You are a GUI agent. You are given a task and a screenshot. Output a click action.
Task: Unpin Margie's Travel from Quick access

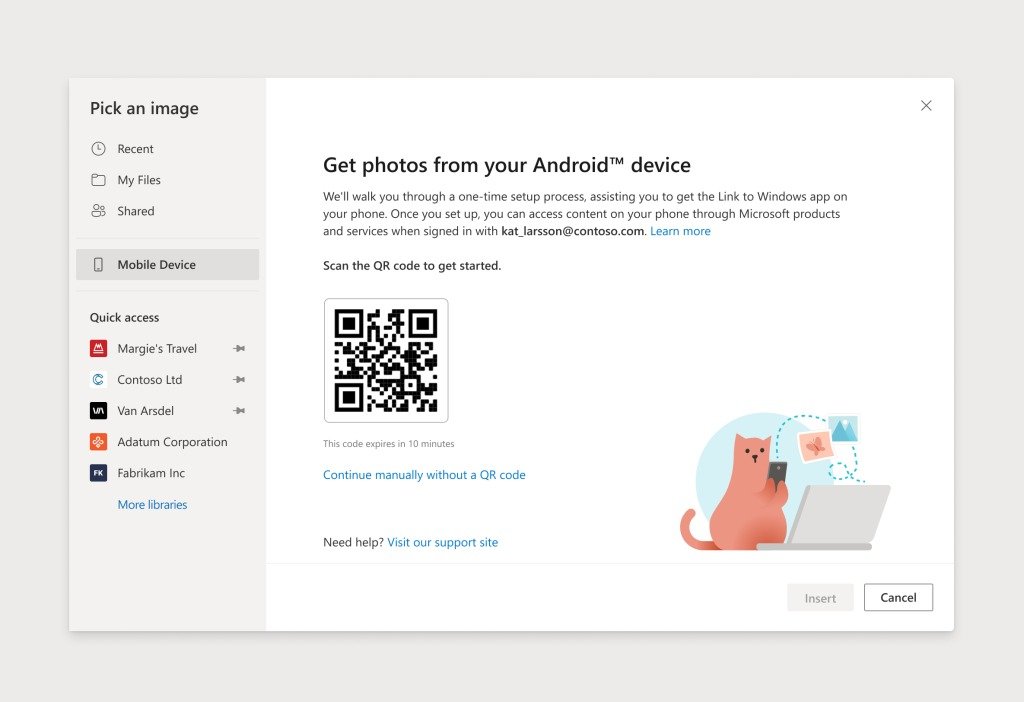point(239,349)
